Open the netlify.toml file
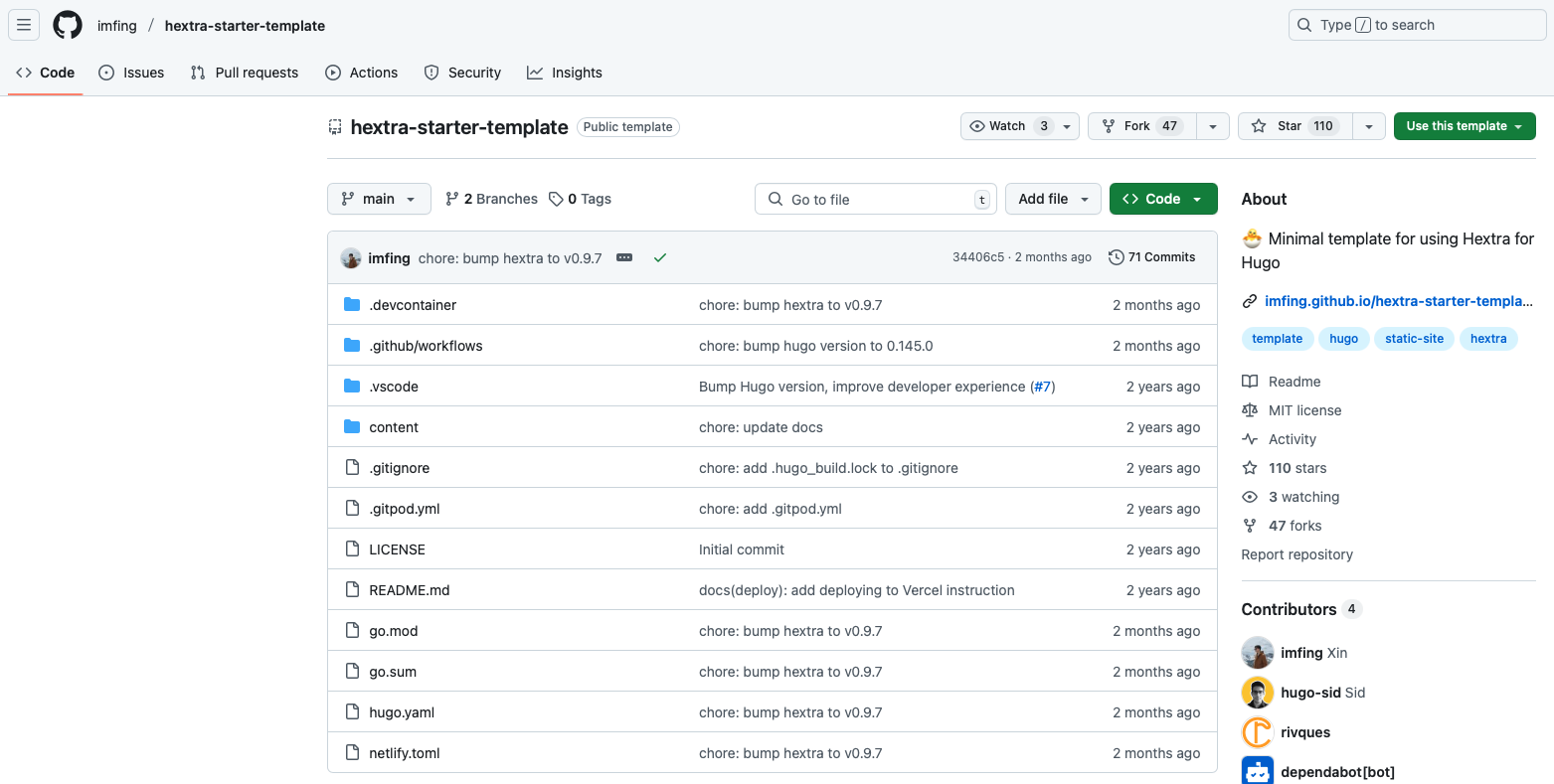 (404, 753)
